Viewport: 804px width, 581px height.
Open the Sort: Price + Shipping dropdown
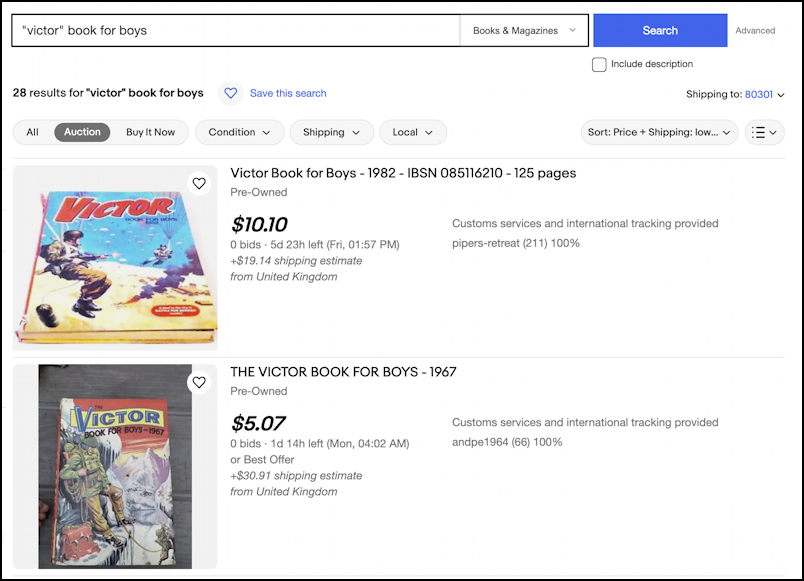[659, 132]
